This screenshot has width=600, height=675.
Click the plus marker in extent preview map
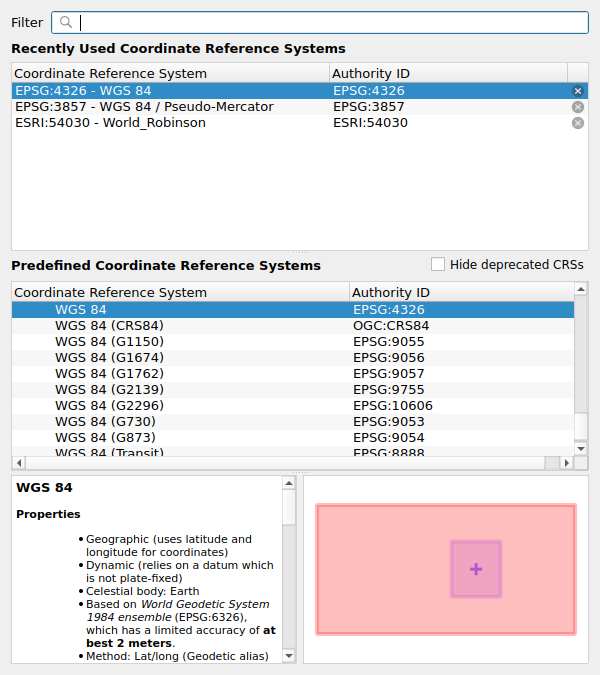click(x=476, y=569)
